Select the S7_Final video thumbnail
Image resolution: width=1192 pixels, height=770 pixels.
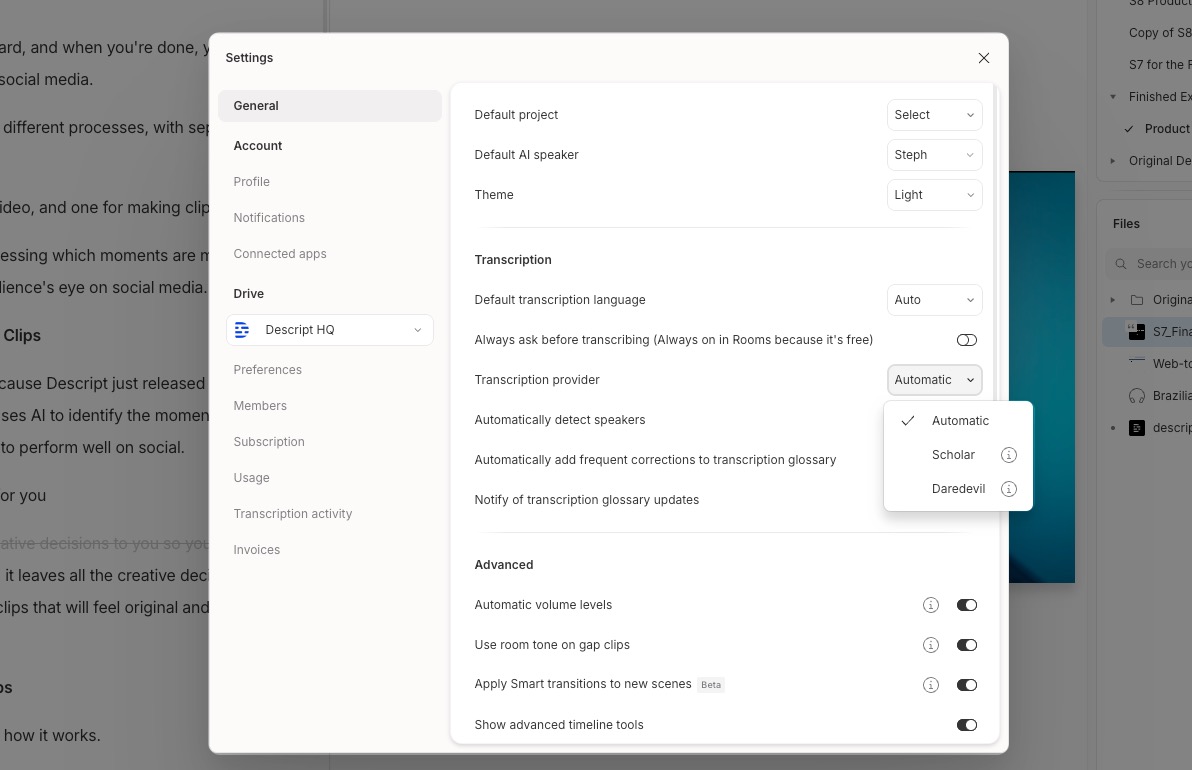click(1137, 331)
